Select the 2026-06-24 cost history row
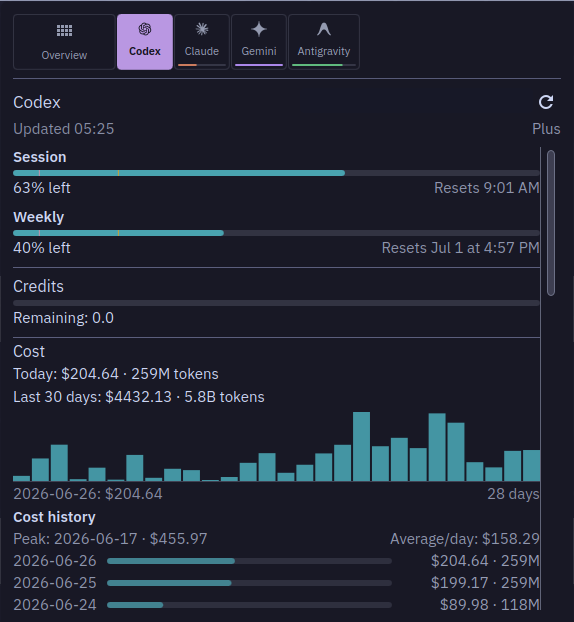The width and height of the screenshot is (574, 622). coord(276,605)
